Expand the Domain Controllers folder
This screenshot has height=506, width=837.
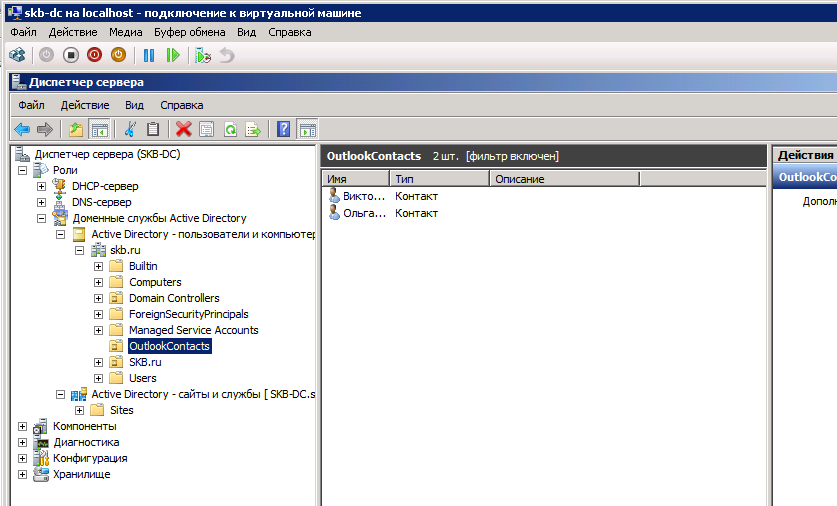(x=98, y=298)
